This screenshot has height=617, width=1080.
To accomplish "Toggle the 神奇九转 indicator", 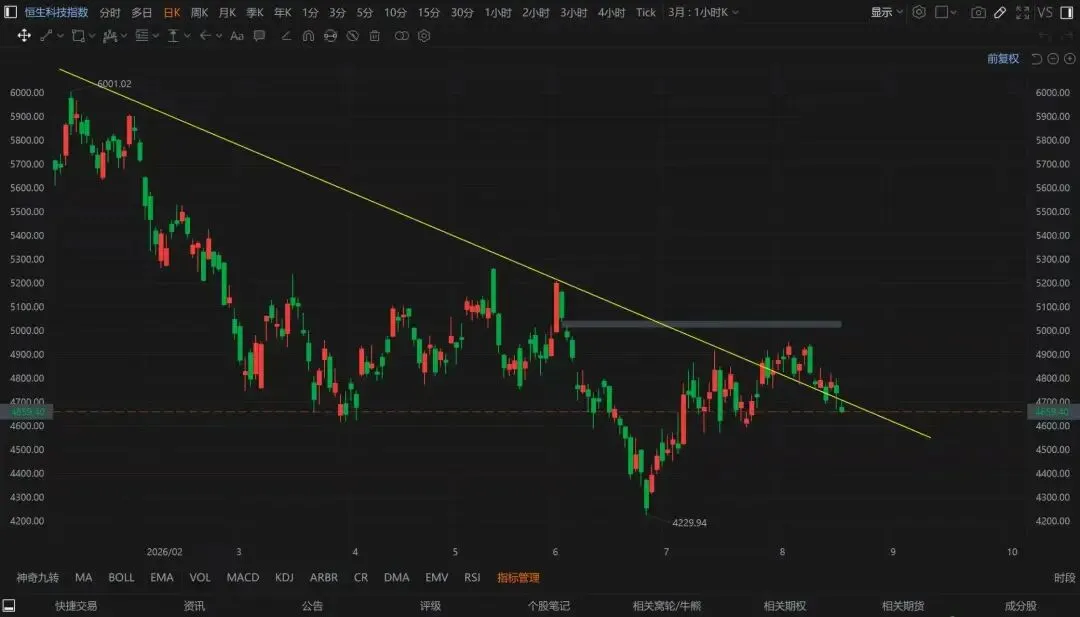I will coord(38,578).
